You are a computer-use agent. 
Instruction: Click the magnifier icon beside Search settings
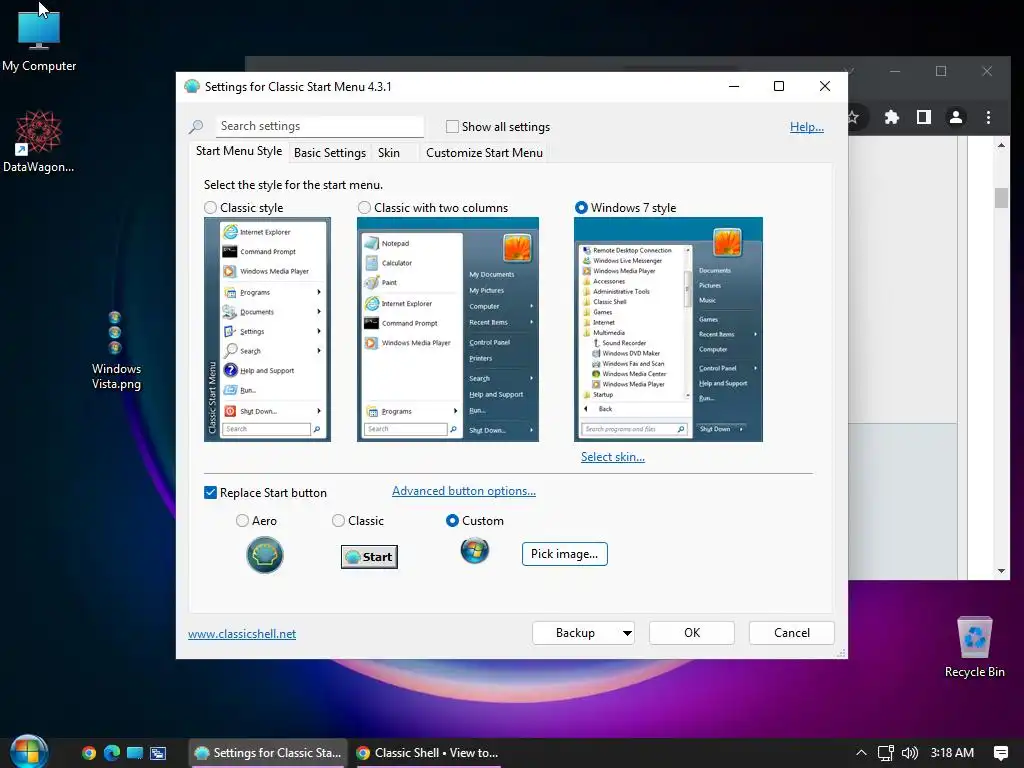click(x=195, y=126)
